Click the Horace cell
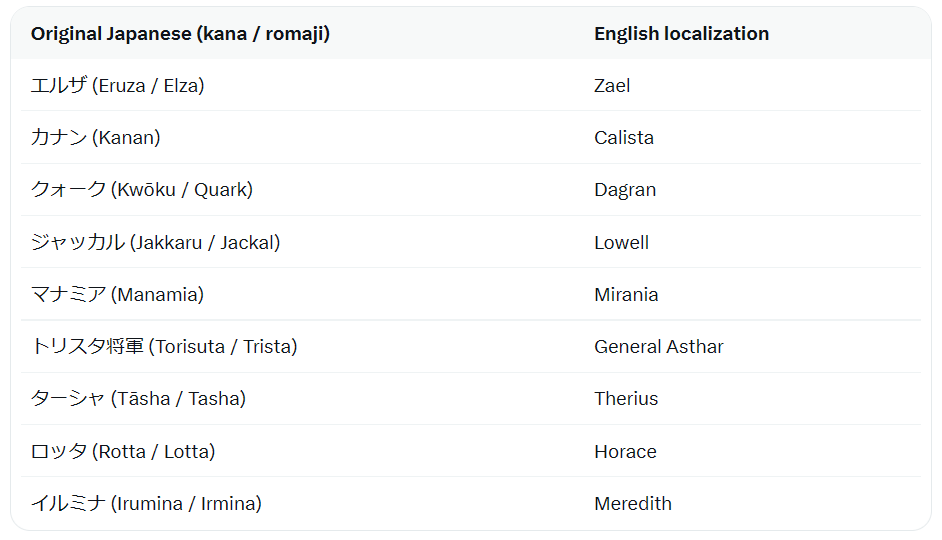Screen dimensions: 942x540 625,451
